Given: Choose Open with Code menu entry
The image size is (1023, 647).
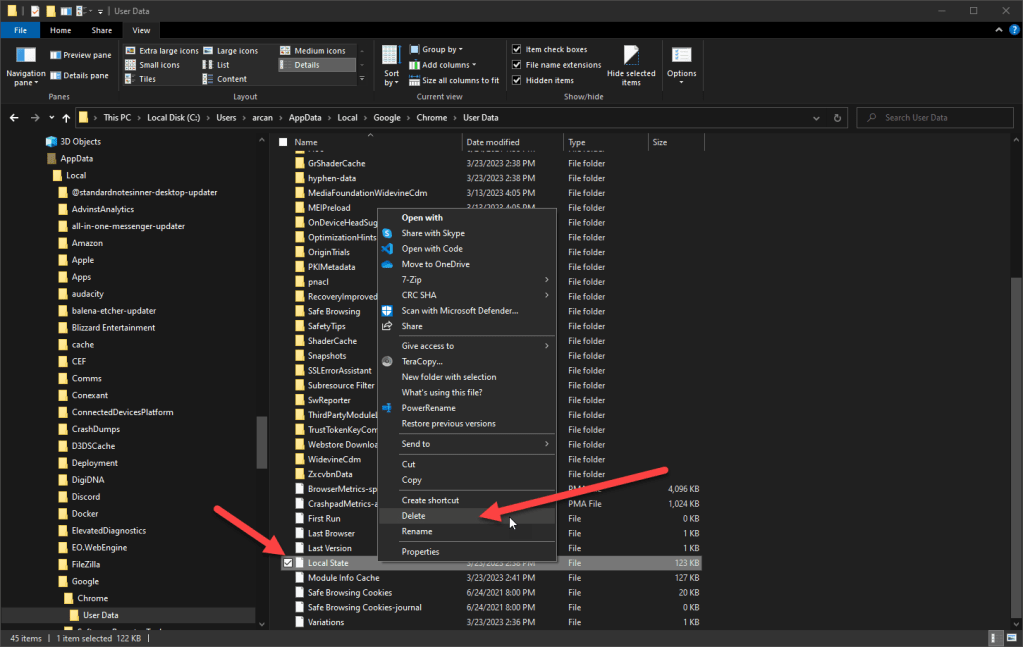Looking at the screenshot, I should click(432, 249).
